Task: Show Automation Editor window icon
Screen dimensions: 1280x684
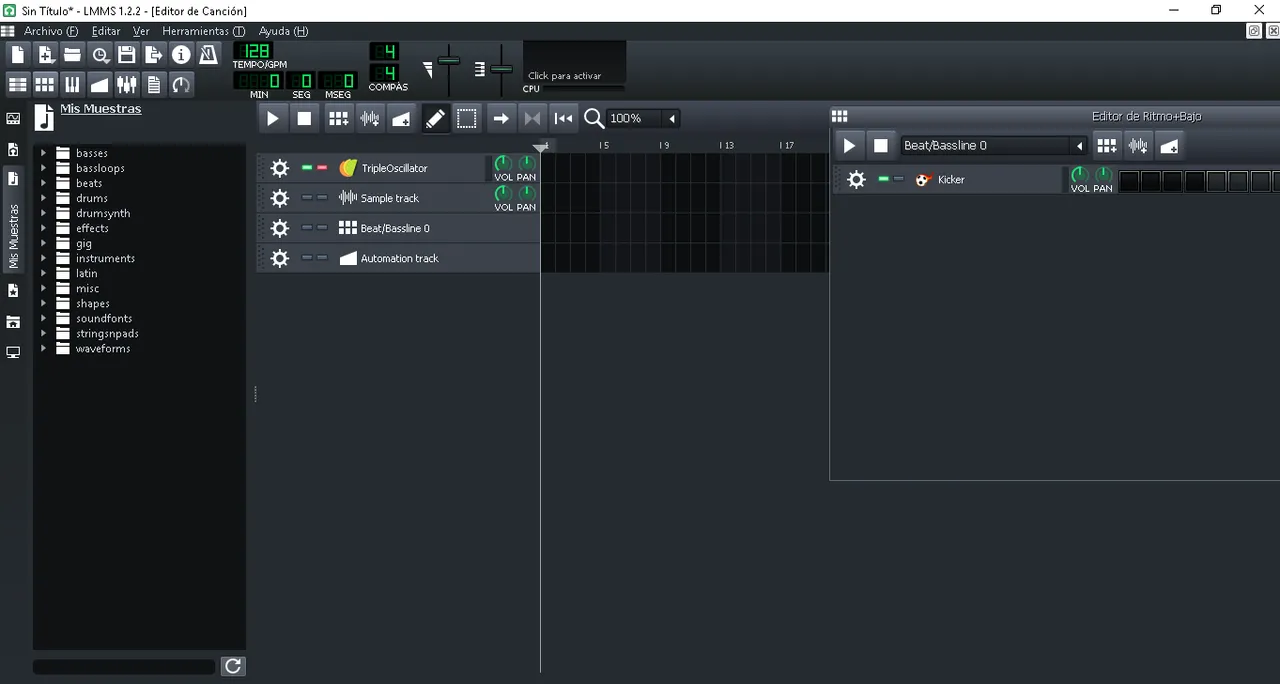Action: click(x=100, y=84)
